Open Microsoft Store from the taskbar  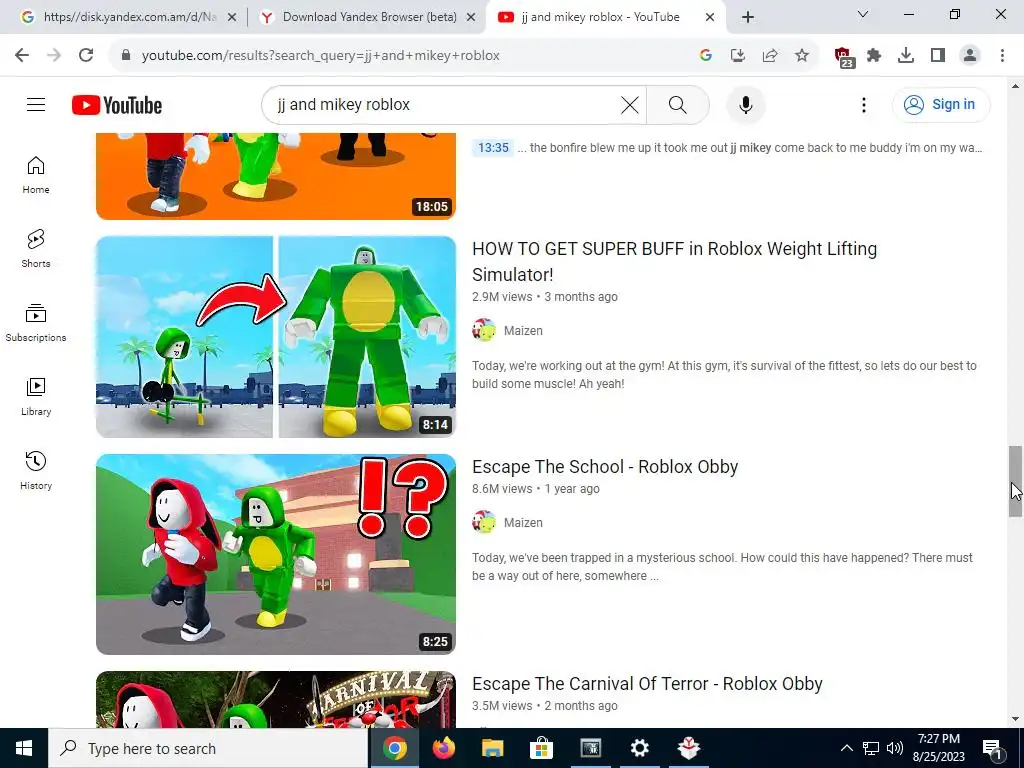[x=541, y=748]
